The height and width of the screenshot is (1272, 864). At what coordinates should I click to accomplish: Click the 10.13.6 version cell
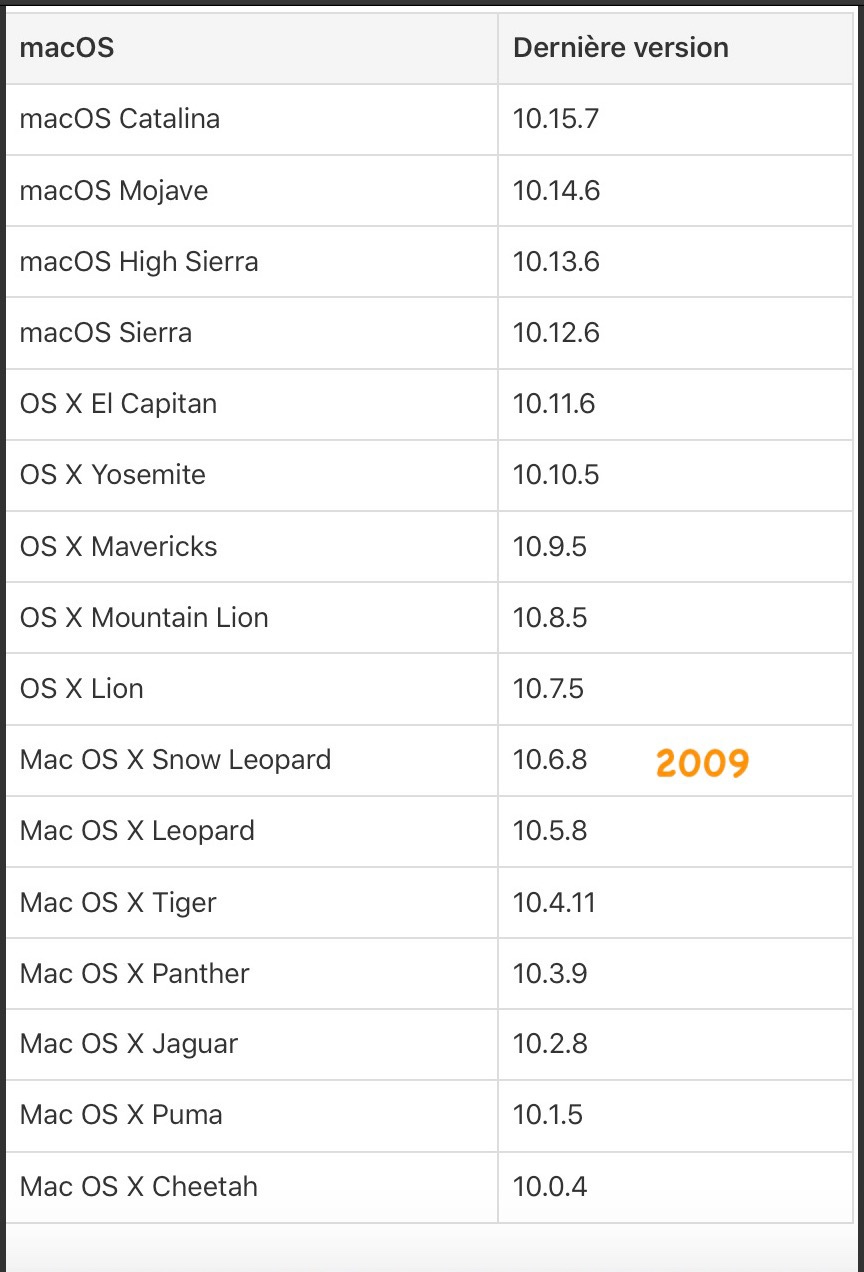[x=556, y=262]
